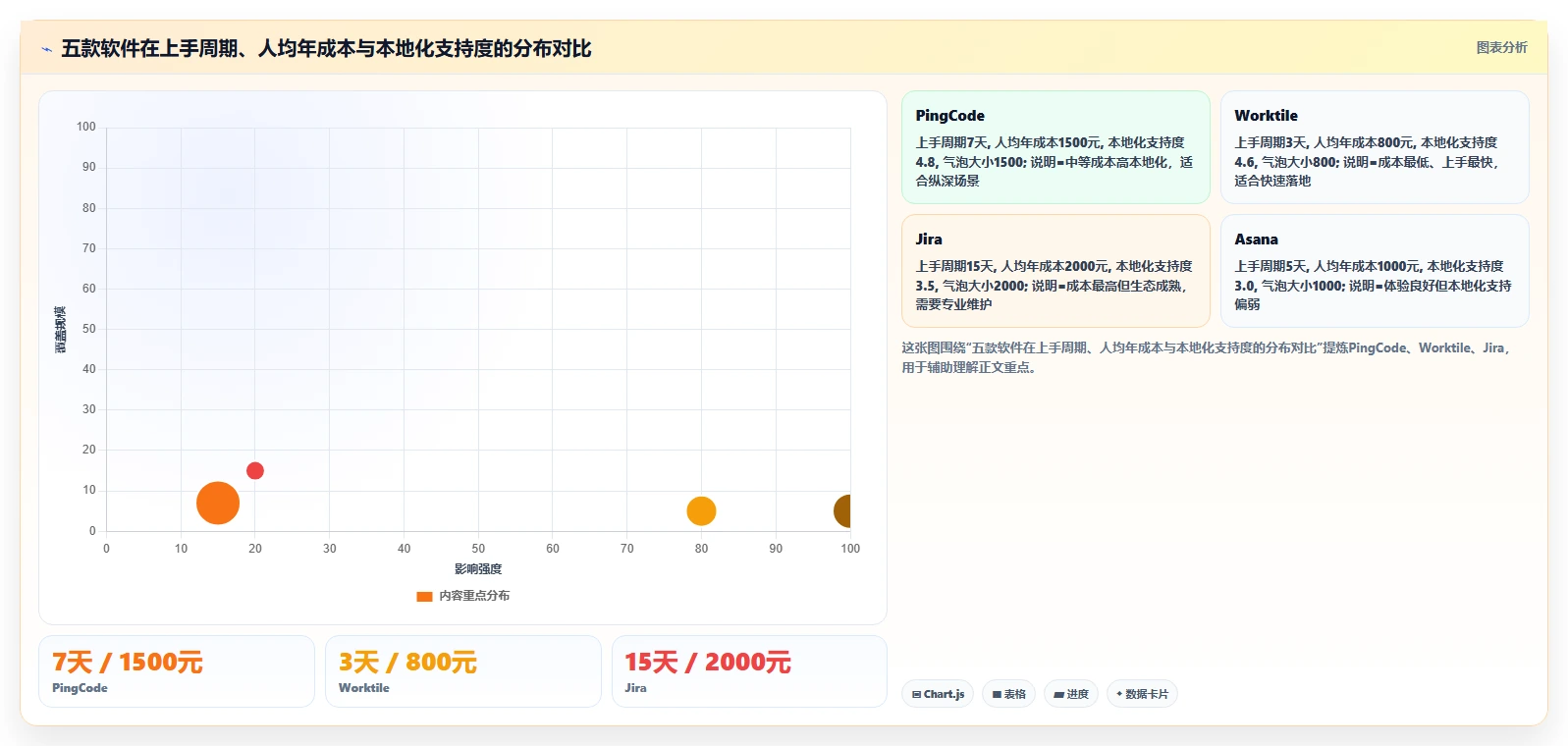Toggle the 内容重点分布 legend item

pos(462,596)
